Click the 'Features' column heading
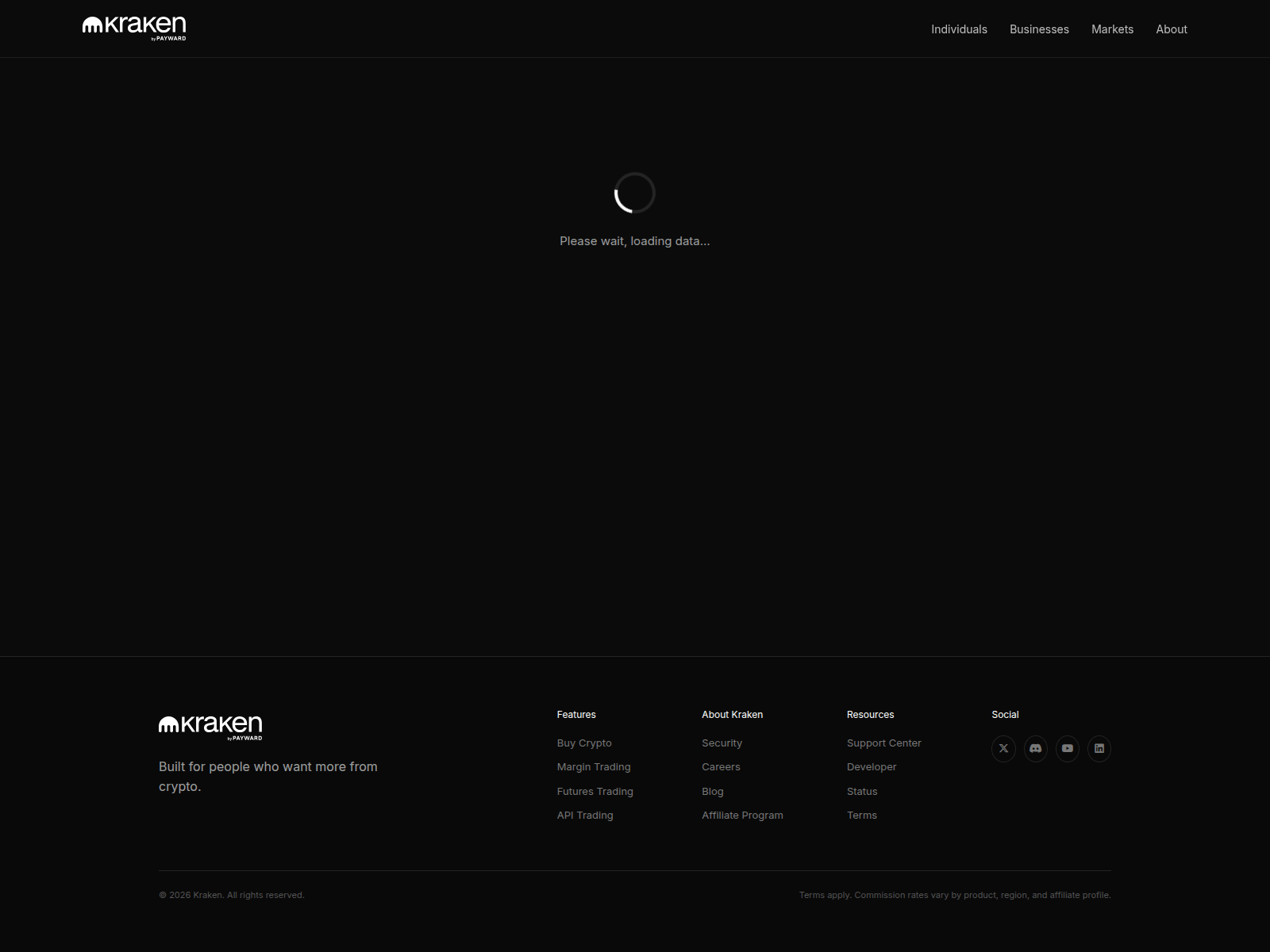Image resolution: width=1270 pixels, height=952 pixels. coord(576,715)
